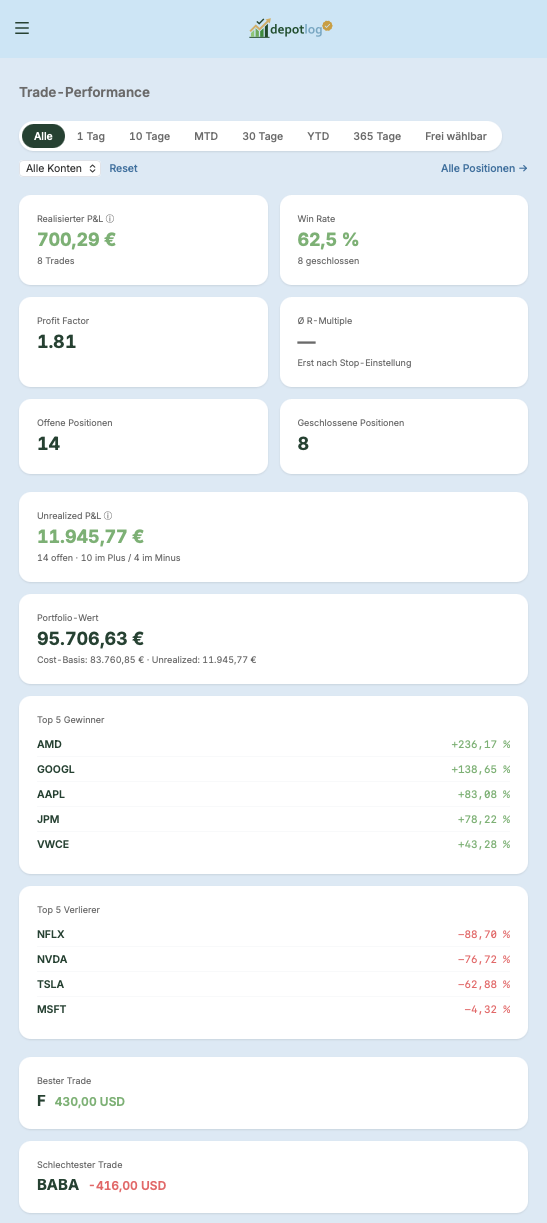Select the 365 Tage tab
This screenshot has width=547, height=1223.
(x=377, y=136)
